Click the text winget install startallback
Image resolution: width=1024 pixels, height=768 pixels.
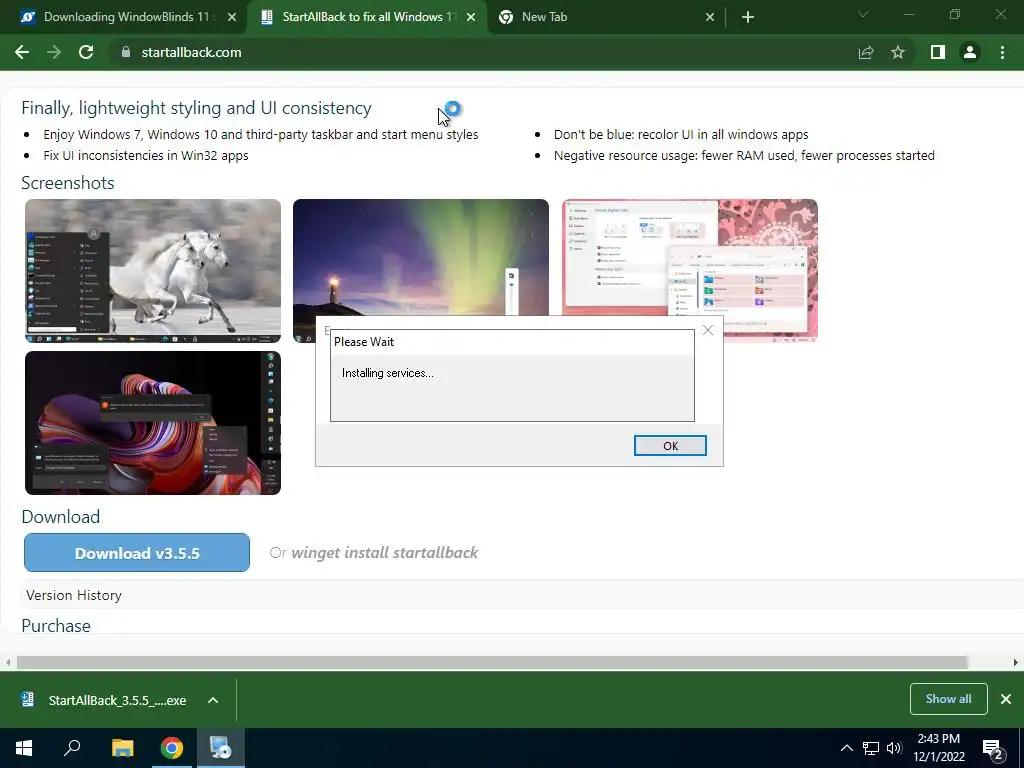click(385, 552)
